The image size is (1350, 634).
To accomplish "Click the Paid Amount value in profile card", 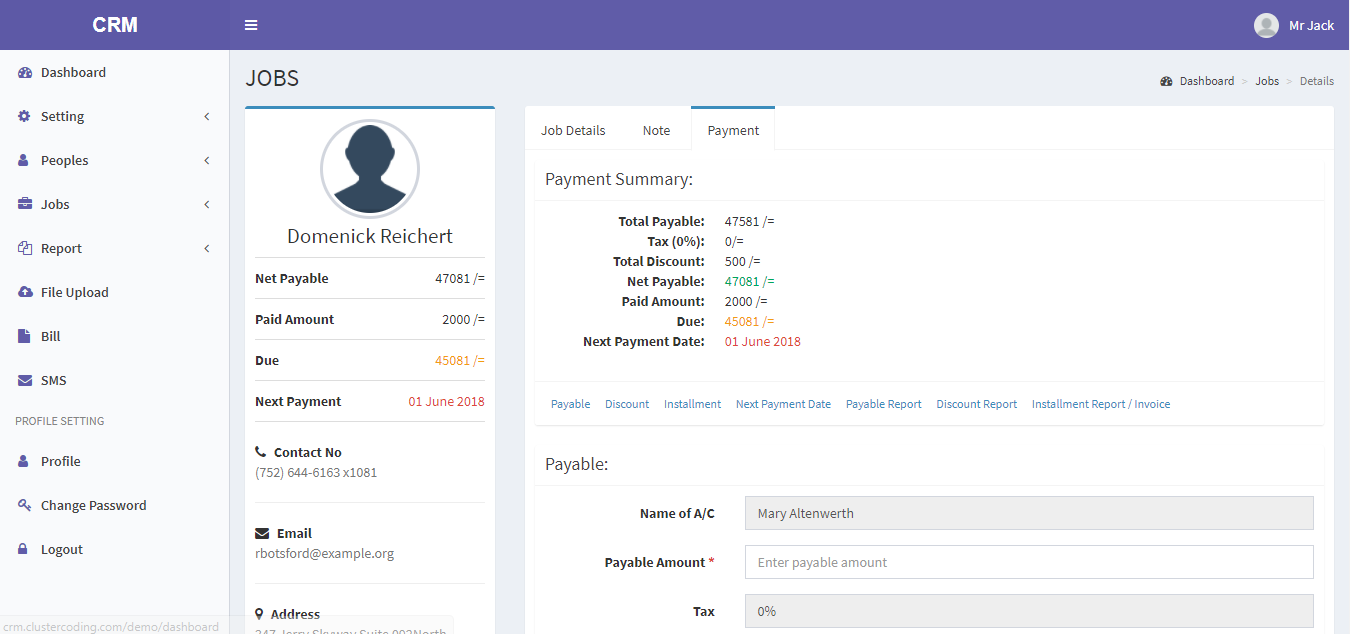I will (463, 320).
